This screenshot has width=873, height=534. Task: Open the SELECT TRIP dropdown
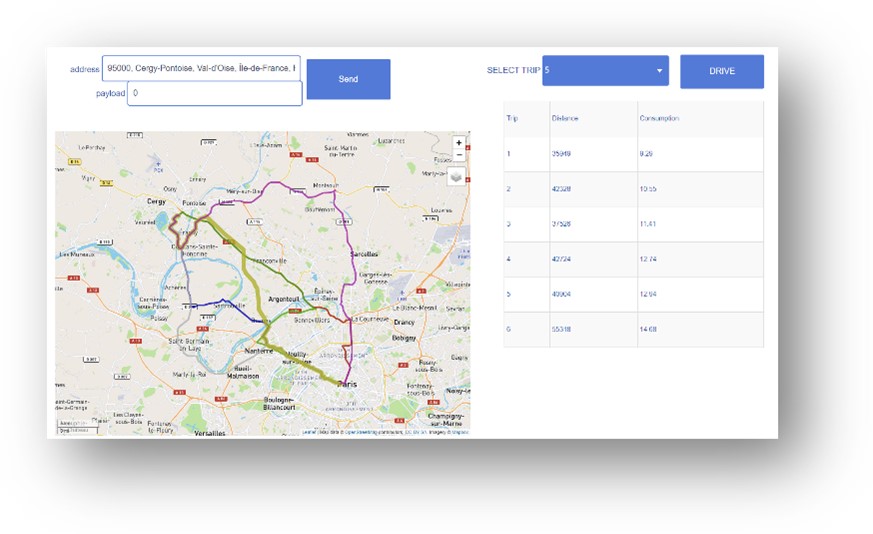click(605, 71)
